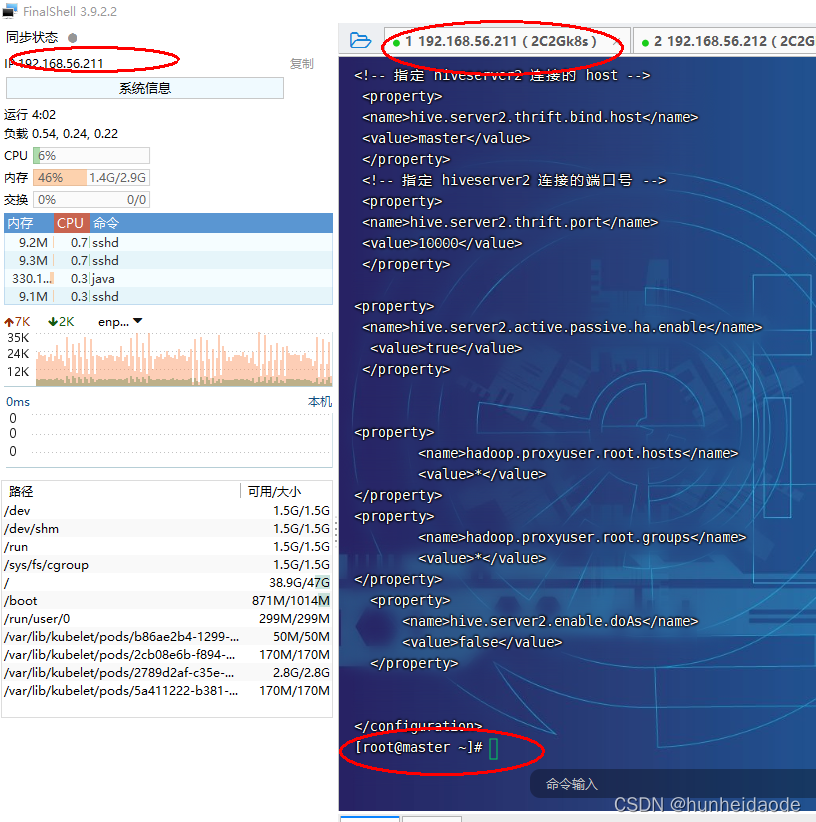Click the 内存 memory usage bar

point(90,177)
